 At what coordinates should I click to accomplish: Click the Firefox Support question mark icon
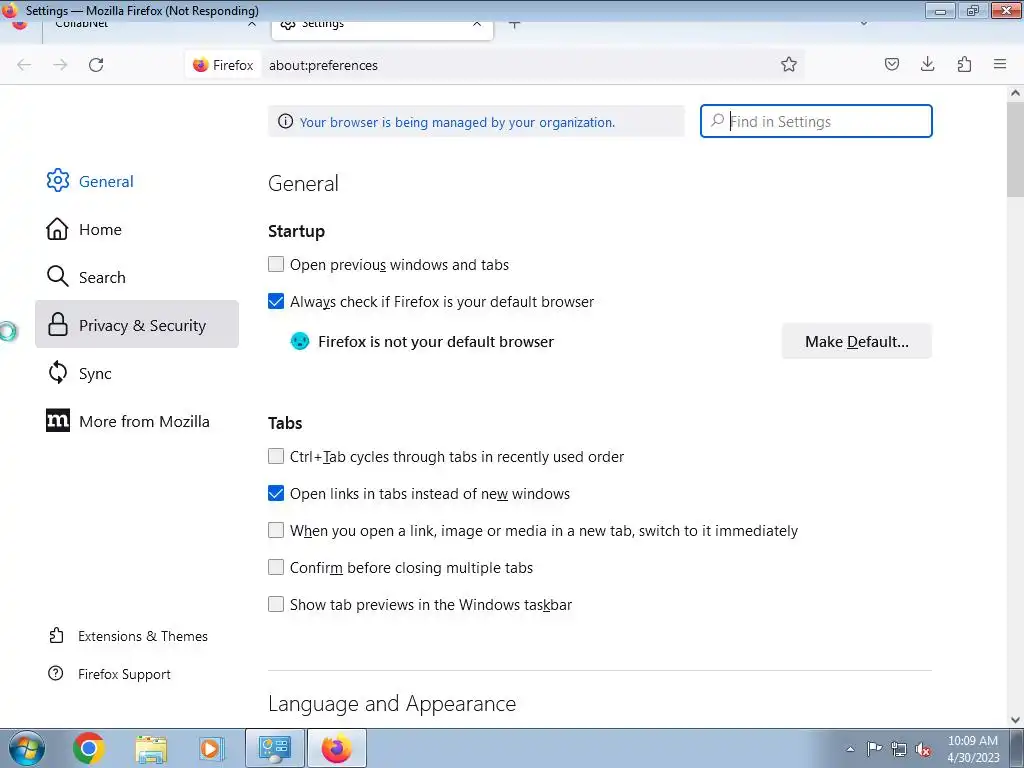[56, 673]
